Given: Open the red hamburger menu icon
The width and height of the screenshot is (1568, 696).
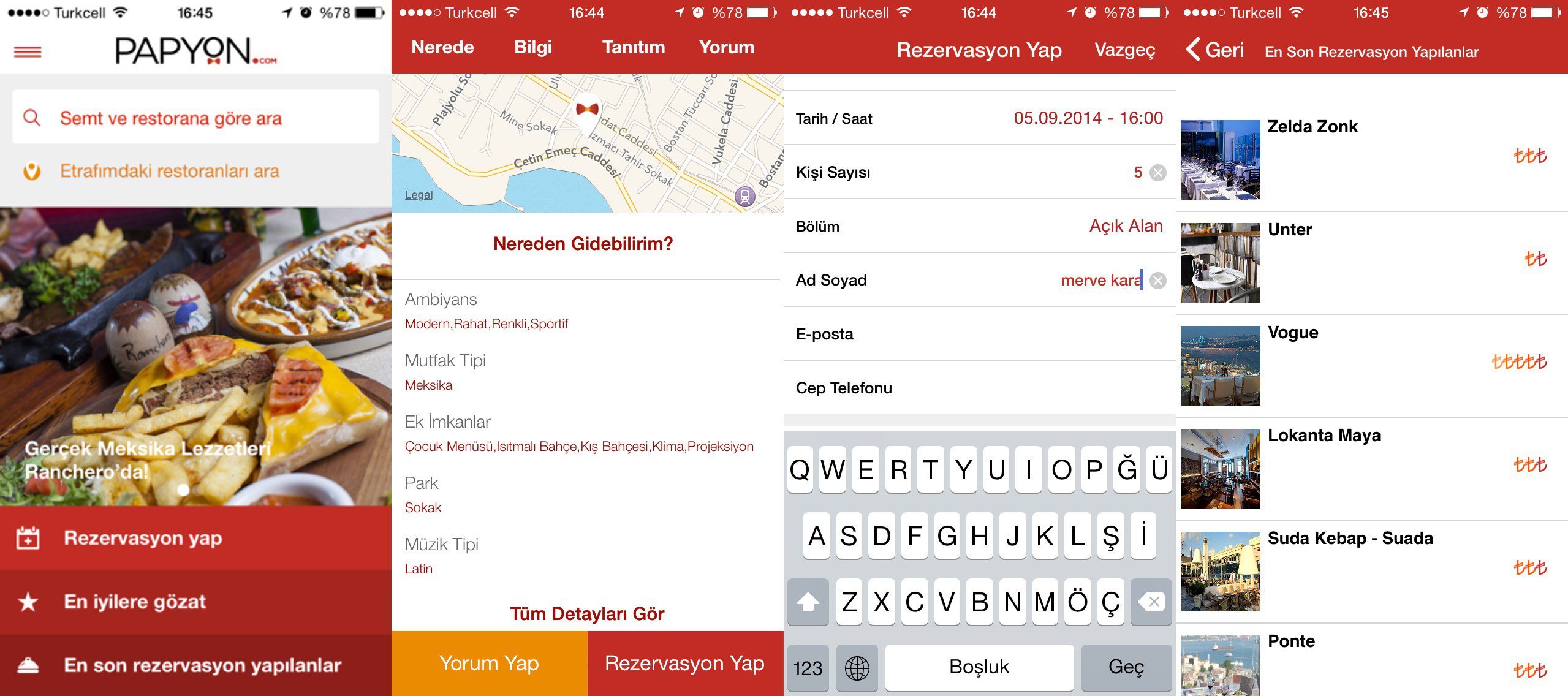Looking at the screenshot, I should 28,52.
